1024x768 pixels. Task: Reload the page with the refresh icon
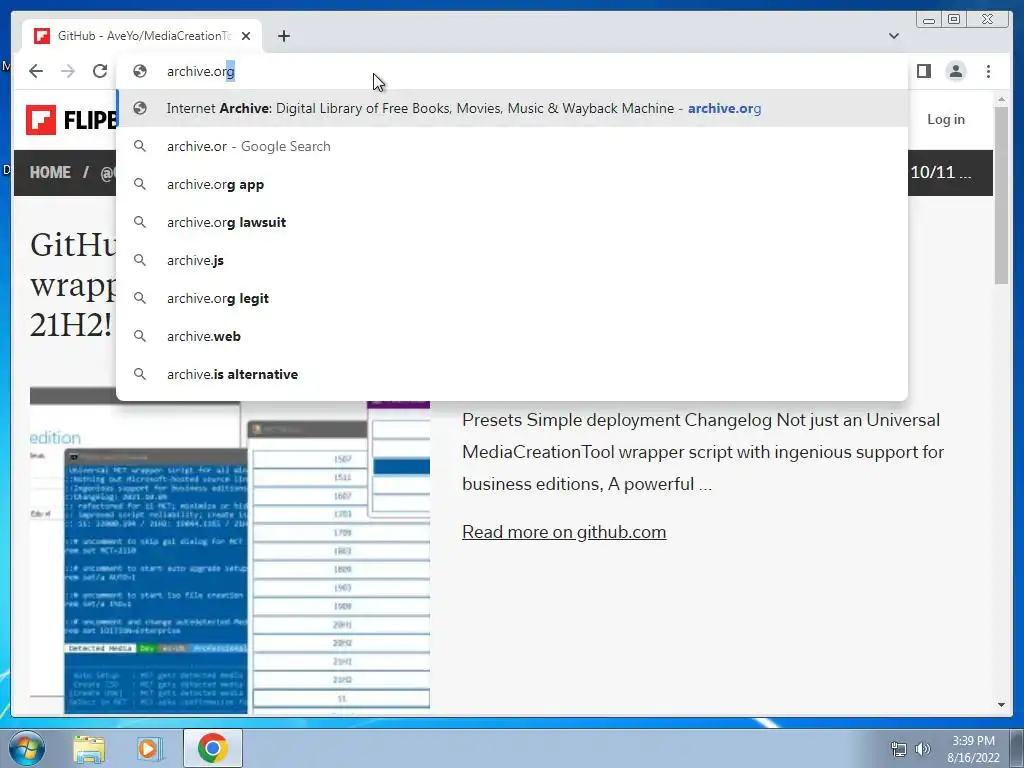click(x=100, y=71)
